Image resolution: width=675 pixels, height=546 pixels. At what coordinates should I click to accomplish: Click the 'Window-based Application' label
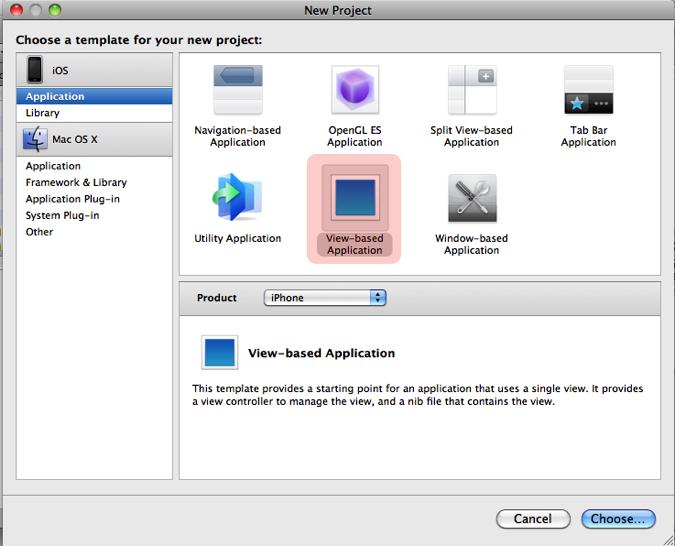472,244
